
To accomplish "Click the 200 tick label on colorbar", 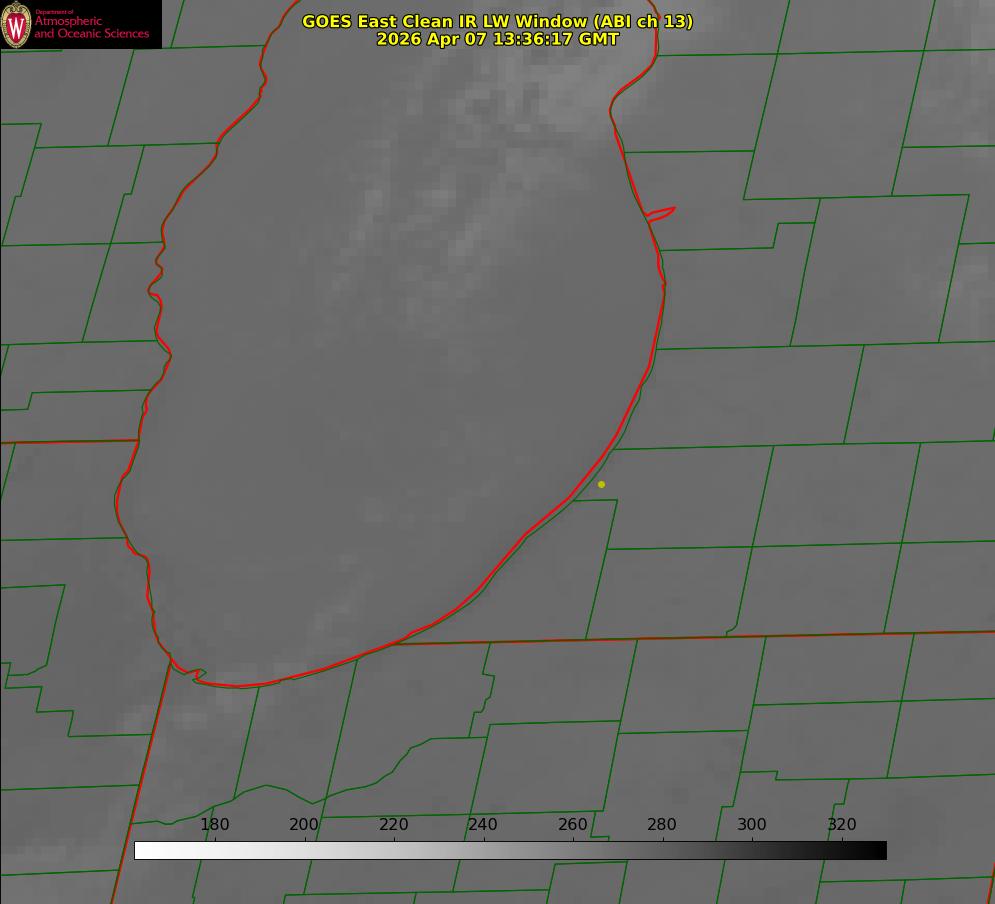I will [x=304, y=824].
